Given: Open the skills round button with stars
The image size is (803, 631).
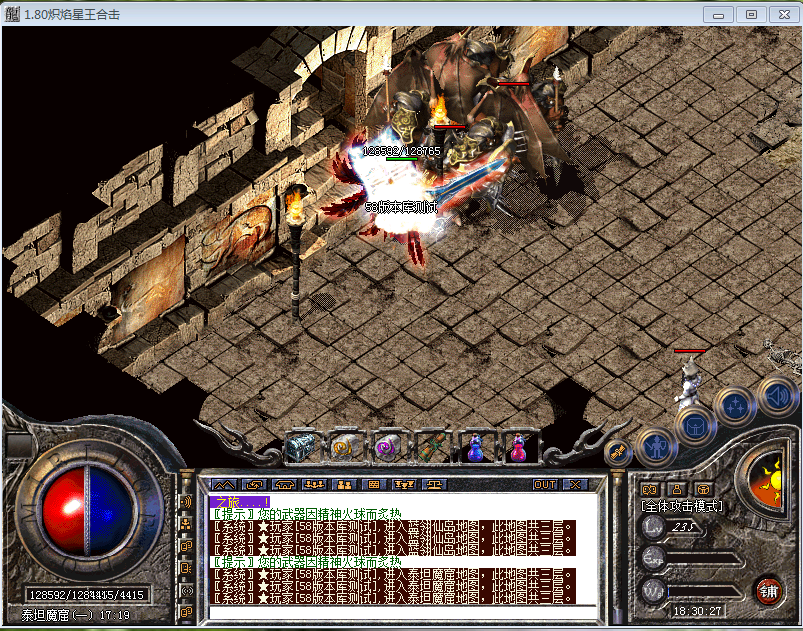Looking at the screenshot, I should point(735,407).
